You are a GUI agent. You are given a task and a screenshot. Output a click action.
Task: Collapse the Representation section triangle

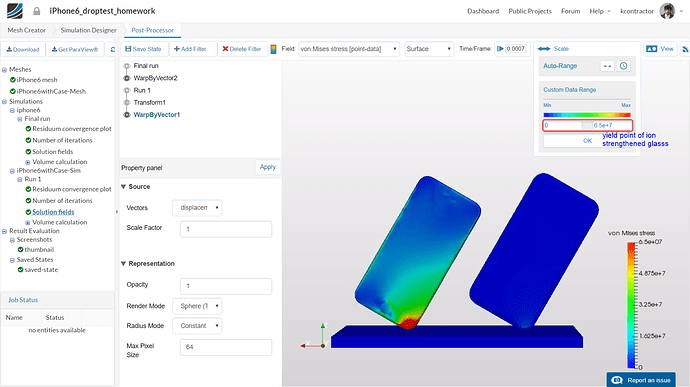click(124, 264)
